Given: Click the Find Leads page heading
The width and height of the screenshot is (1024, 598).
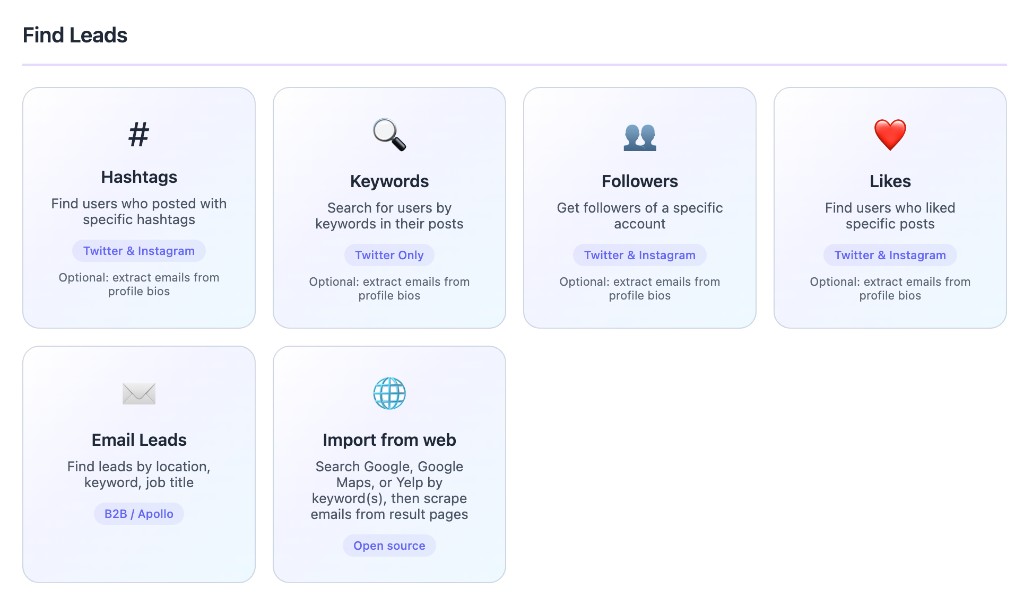Looking at the screenshot, I should pyautogui.click(x=75, y=35).
